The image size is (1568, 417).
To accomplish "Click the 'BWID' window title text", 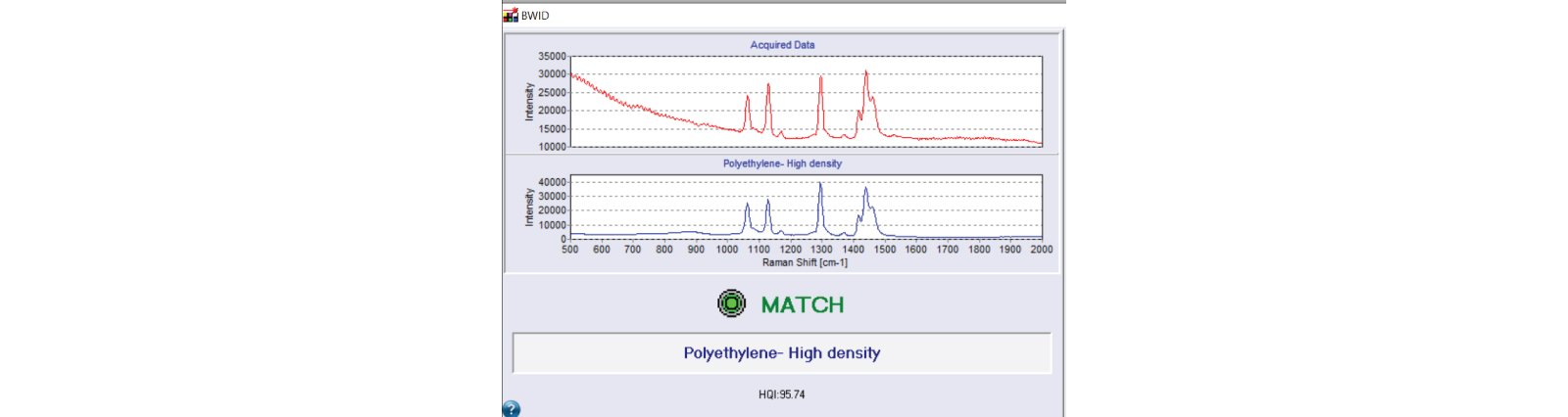I will click(x=535, y=16).
